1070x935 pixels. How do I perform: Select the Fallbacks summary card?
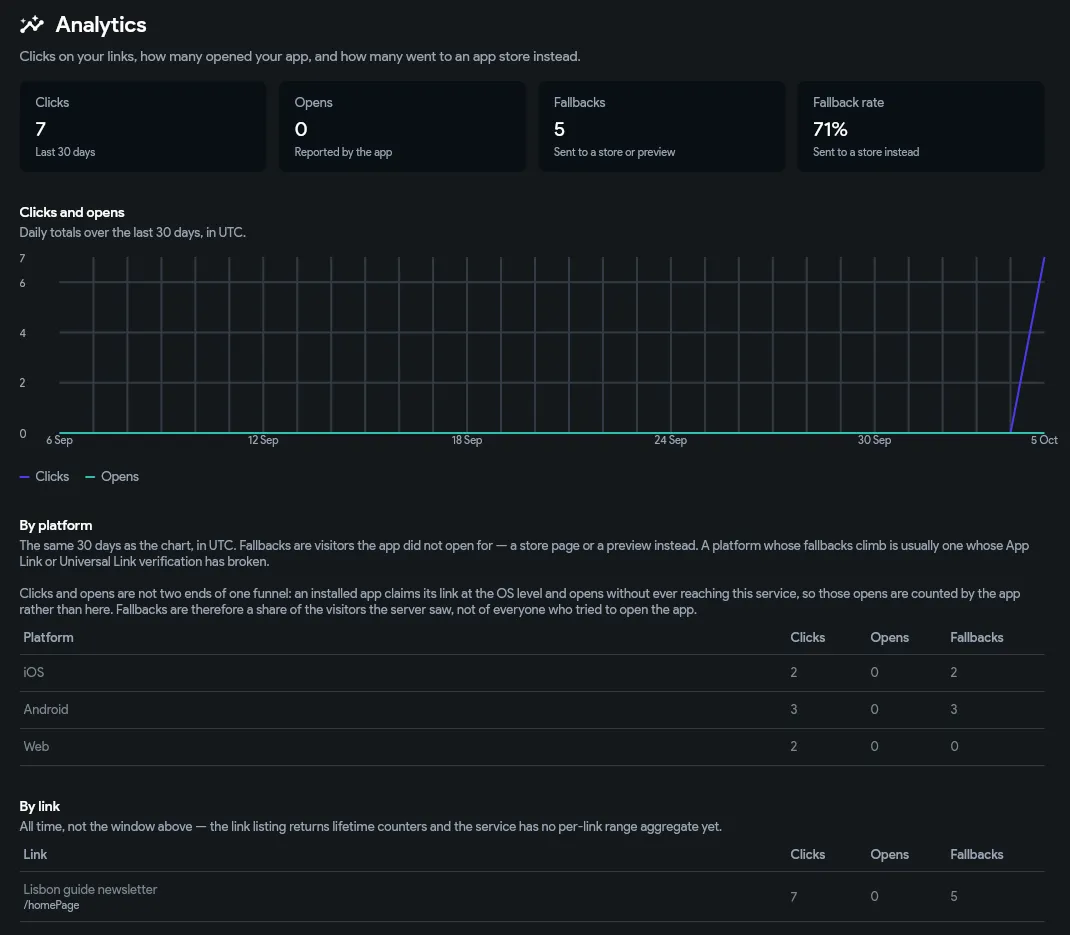pyautogui.click(x=661, y=126)
